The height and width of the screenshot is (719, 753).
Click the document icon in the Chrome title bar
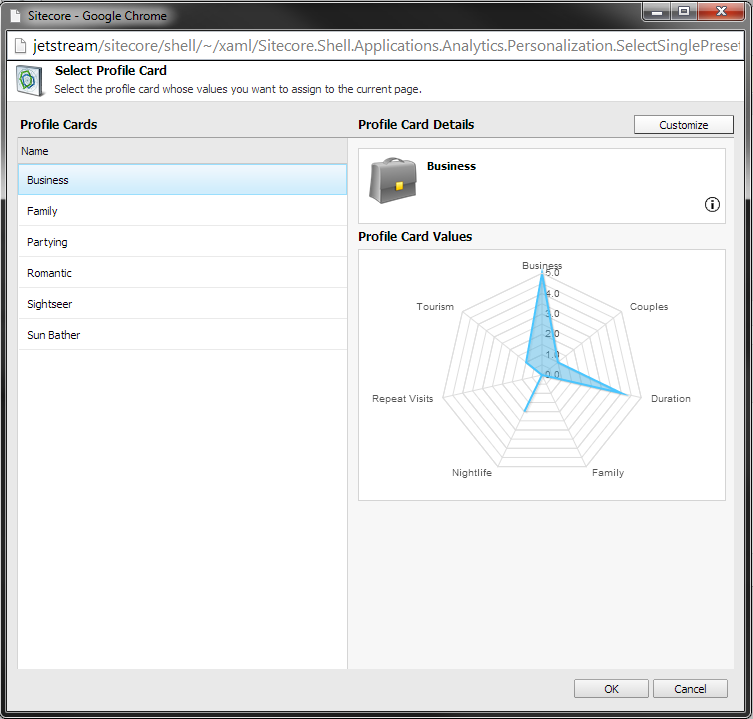(x=16, y=15)
